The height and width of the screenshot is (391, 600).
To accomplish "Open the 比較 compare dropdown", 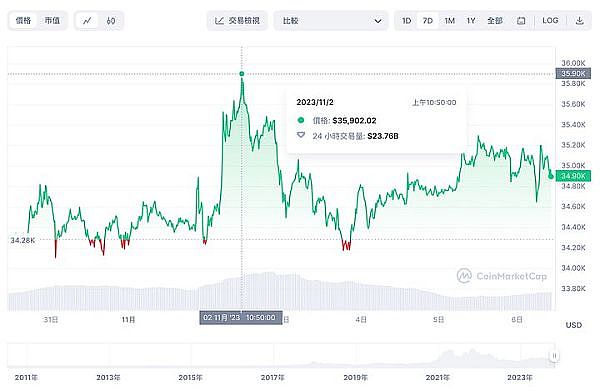I will pyautogui.click(x=331, y=21).
